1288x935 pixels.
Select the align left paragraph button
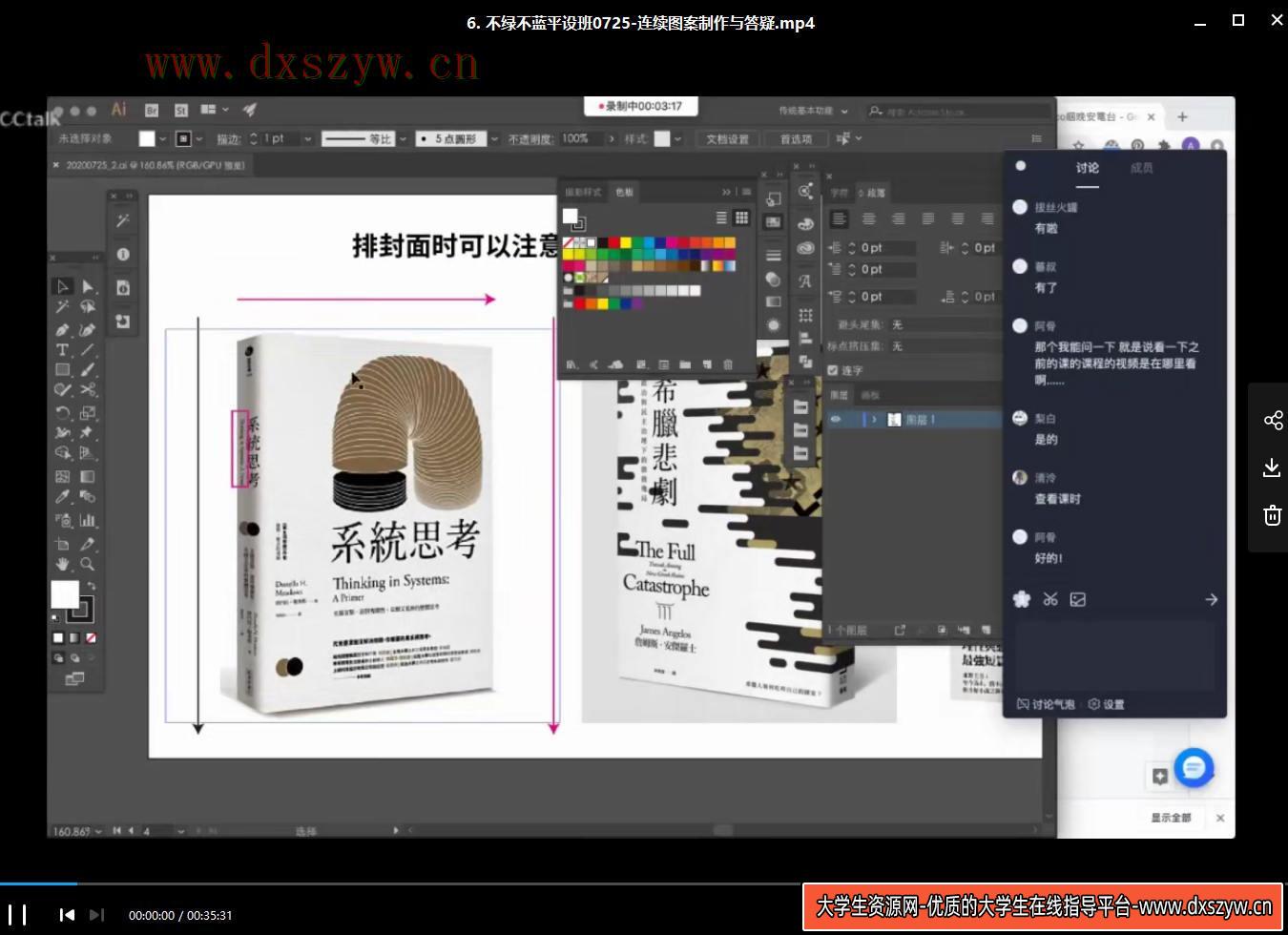tap(839, 219)
